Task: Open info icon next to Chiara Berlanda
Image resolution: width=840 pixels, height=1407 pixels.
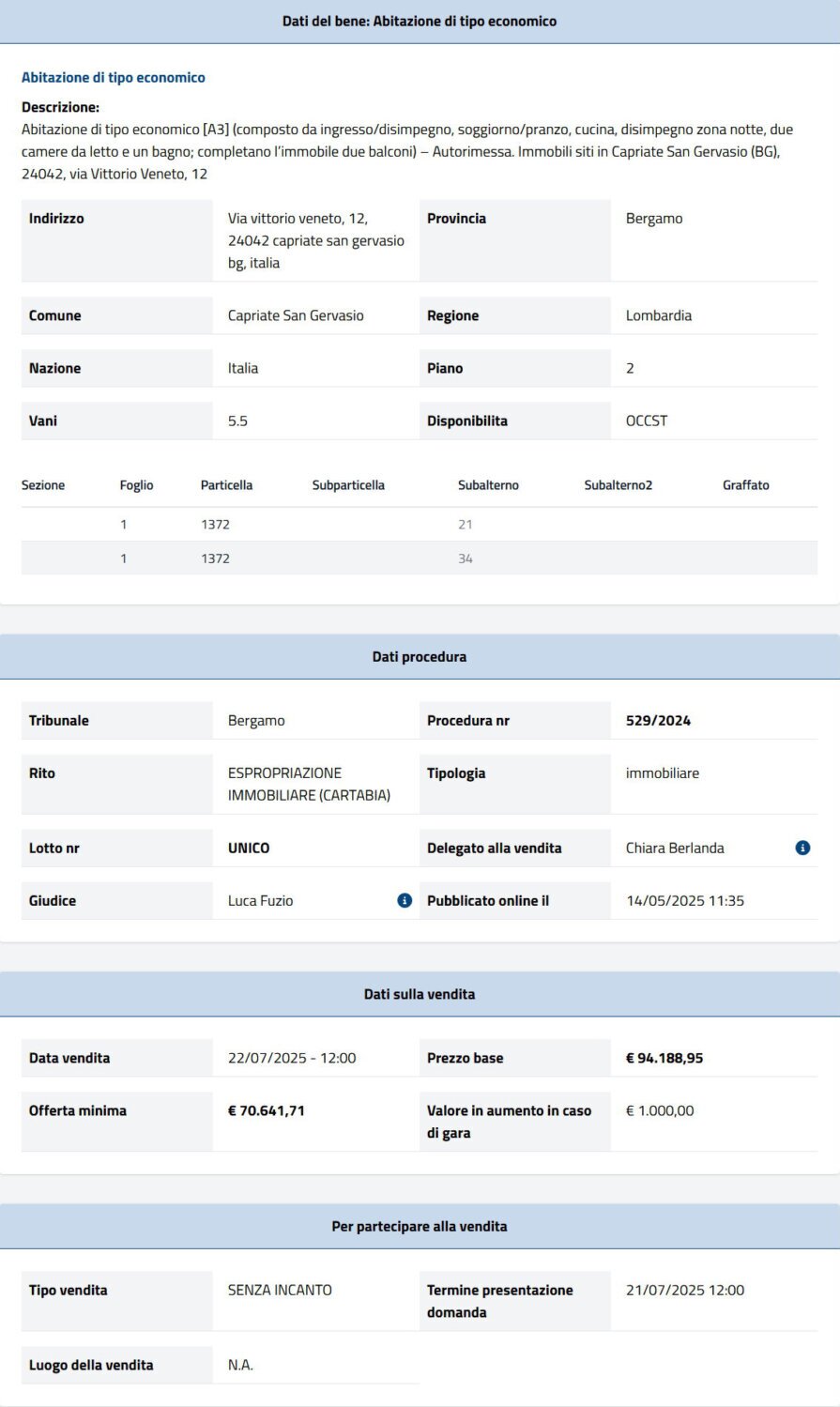Action: 802,848
